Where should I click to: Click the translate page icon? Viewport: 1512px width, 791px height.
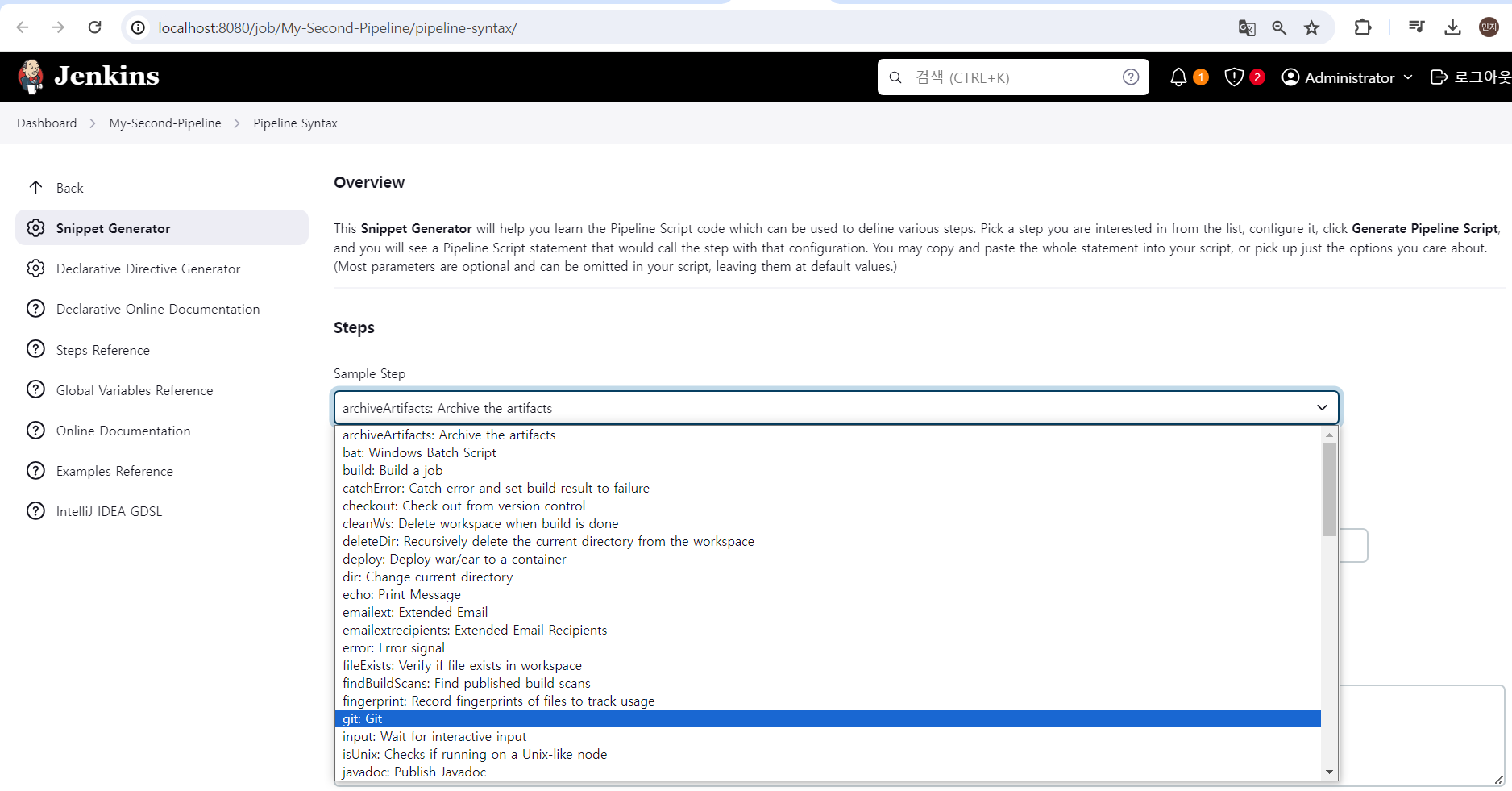(1247, 27)
